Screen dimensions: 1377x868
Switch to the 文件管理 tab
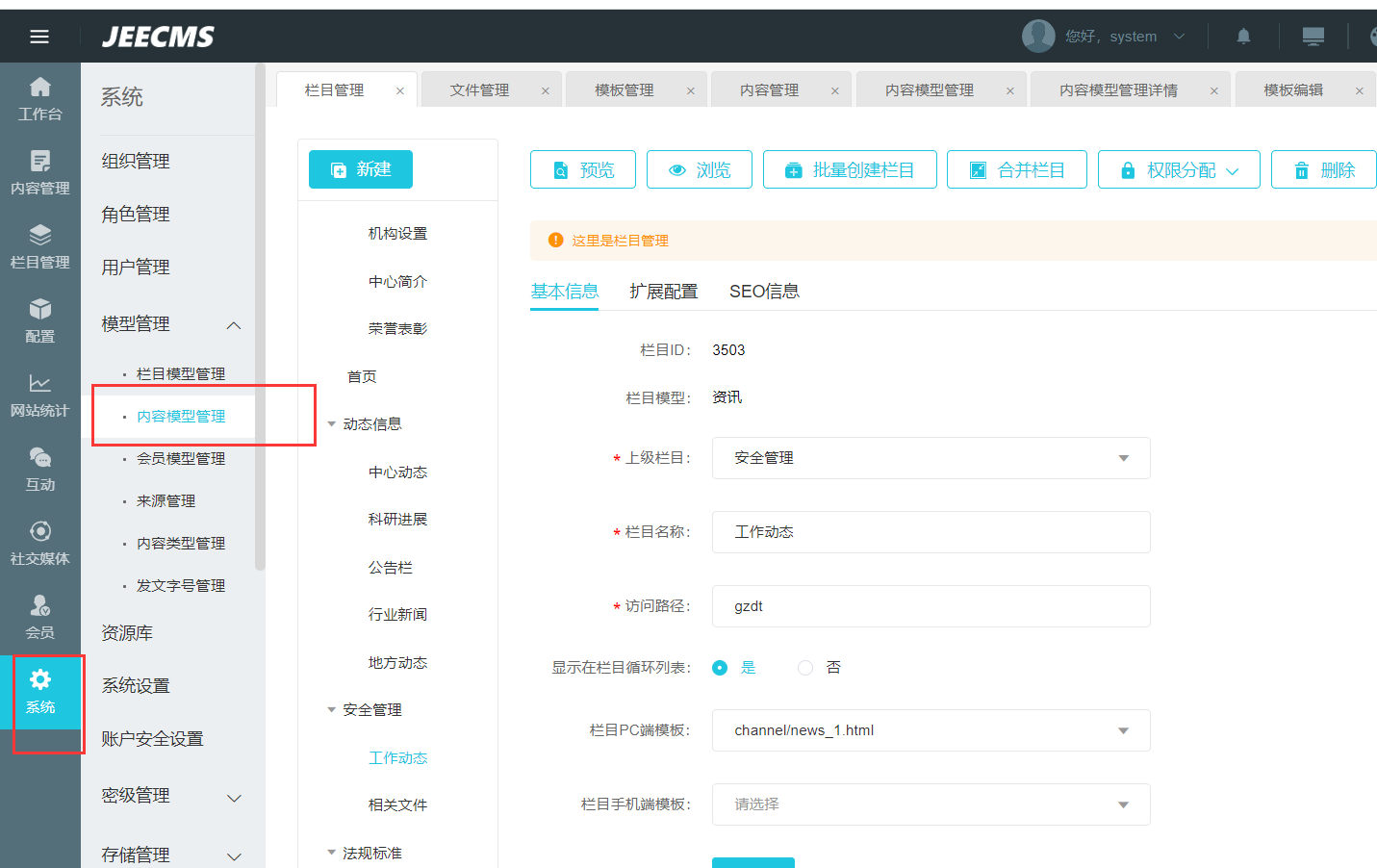click(x=479, y=90)
